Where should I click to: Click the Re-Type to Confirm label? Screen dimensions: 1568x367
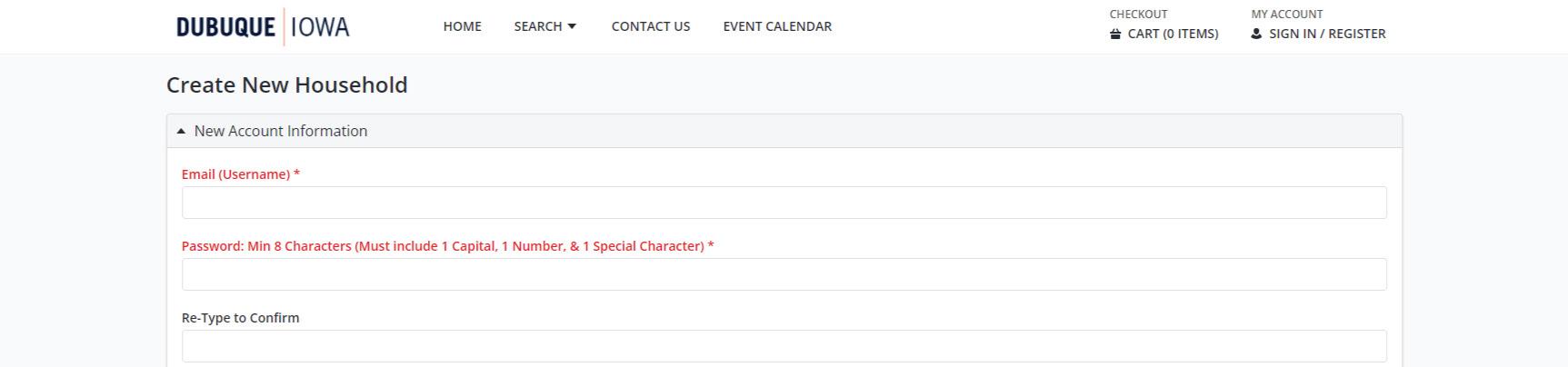click(240, 318)
